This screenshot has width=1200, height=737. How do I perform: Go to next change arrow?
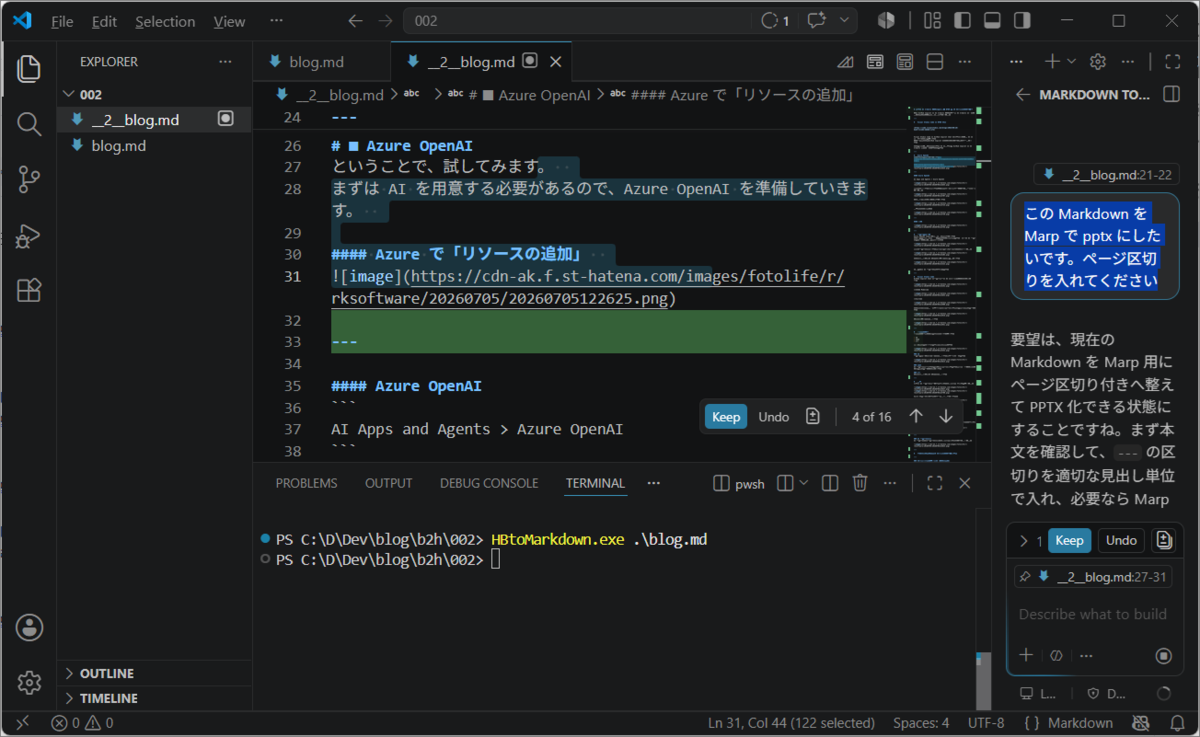946,417
